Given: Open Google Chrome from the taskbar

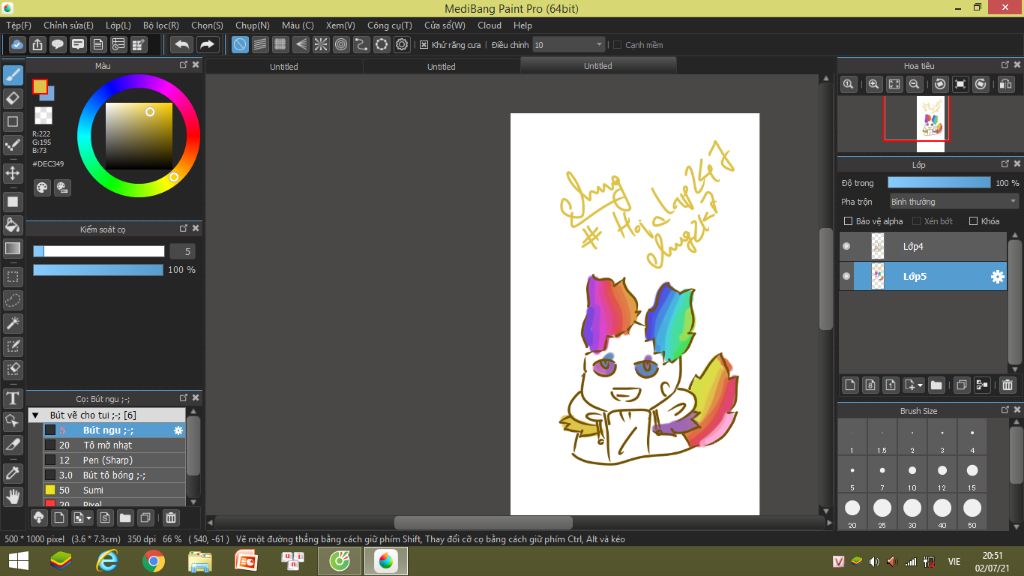Looking at the screenshot, I should (153, 561).
